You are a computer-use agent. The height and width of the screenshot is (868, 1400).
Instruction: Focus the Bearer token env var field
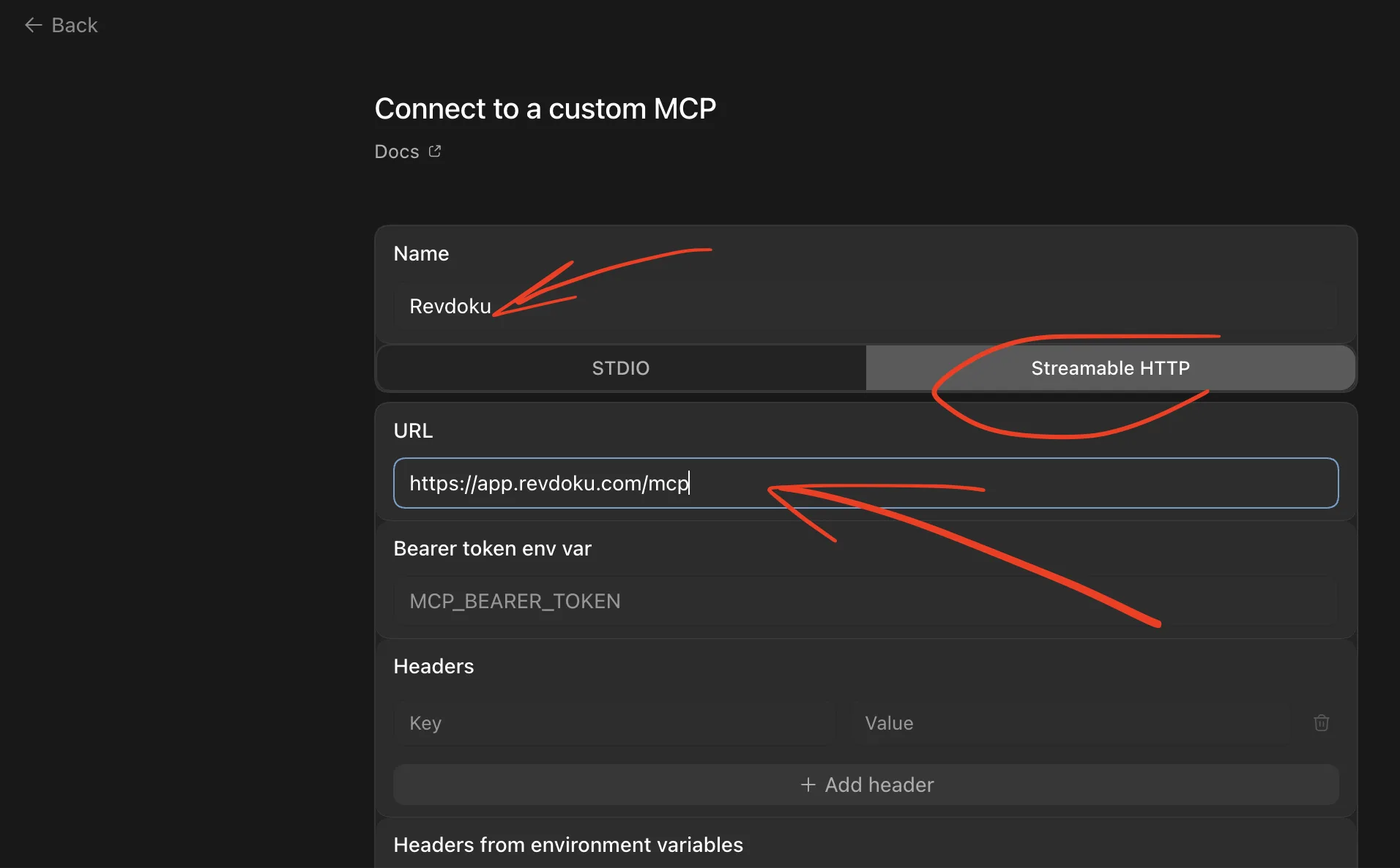865,601
